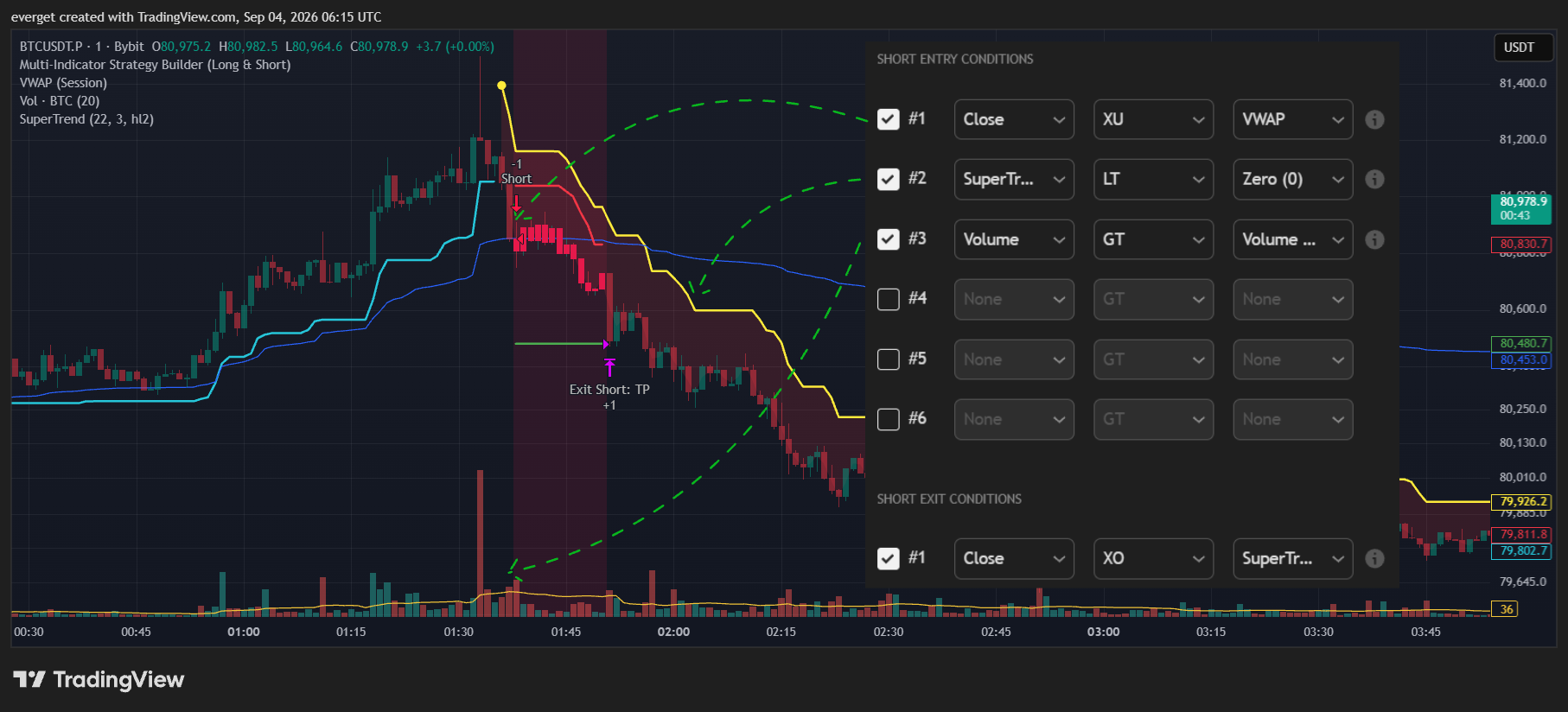Open the LT operator dropdown
The height and width of the screenshot is (712, 1568).
click(x=1153, y=179)
